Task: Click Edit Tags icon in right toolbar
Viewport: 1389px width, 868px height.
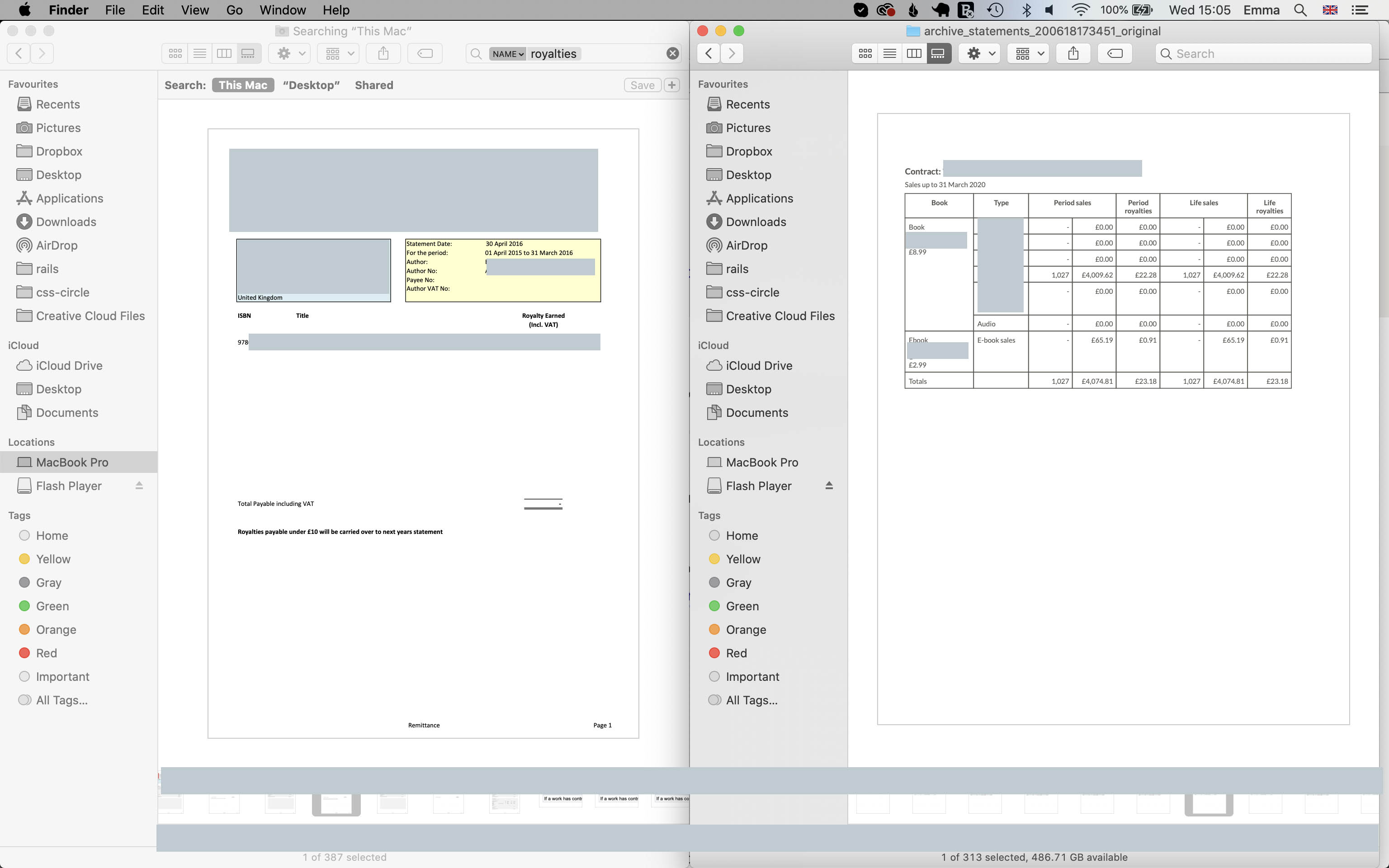Action: pos(1115,53)
